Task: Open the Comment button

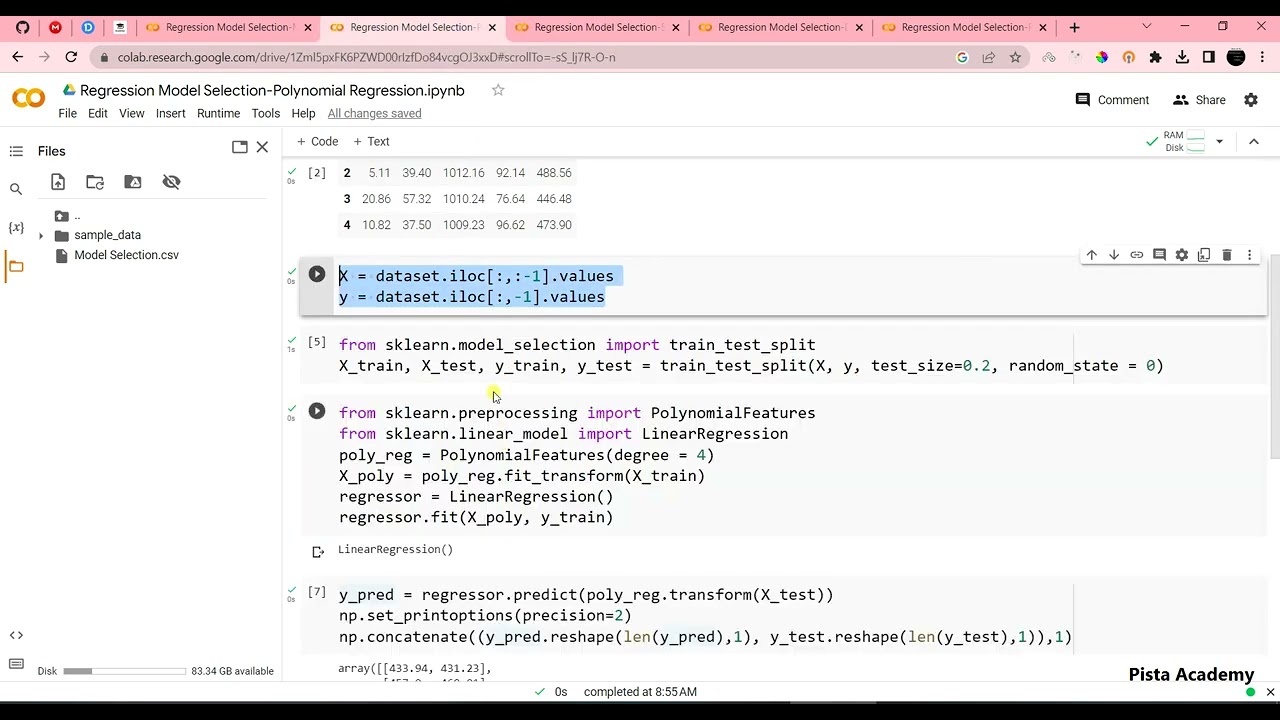Action: click(x=1112, y=100)
